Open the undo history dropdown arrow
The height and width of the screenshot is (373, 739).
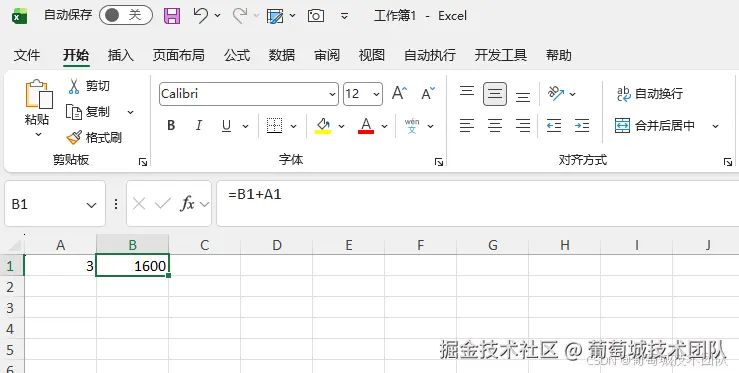click(x=217, y=16)
